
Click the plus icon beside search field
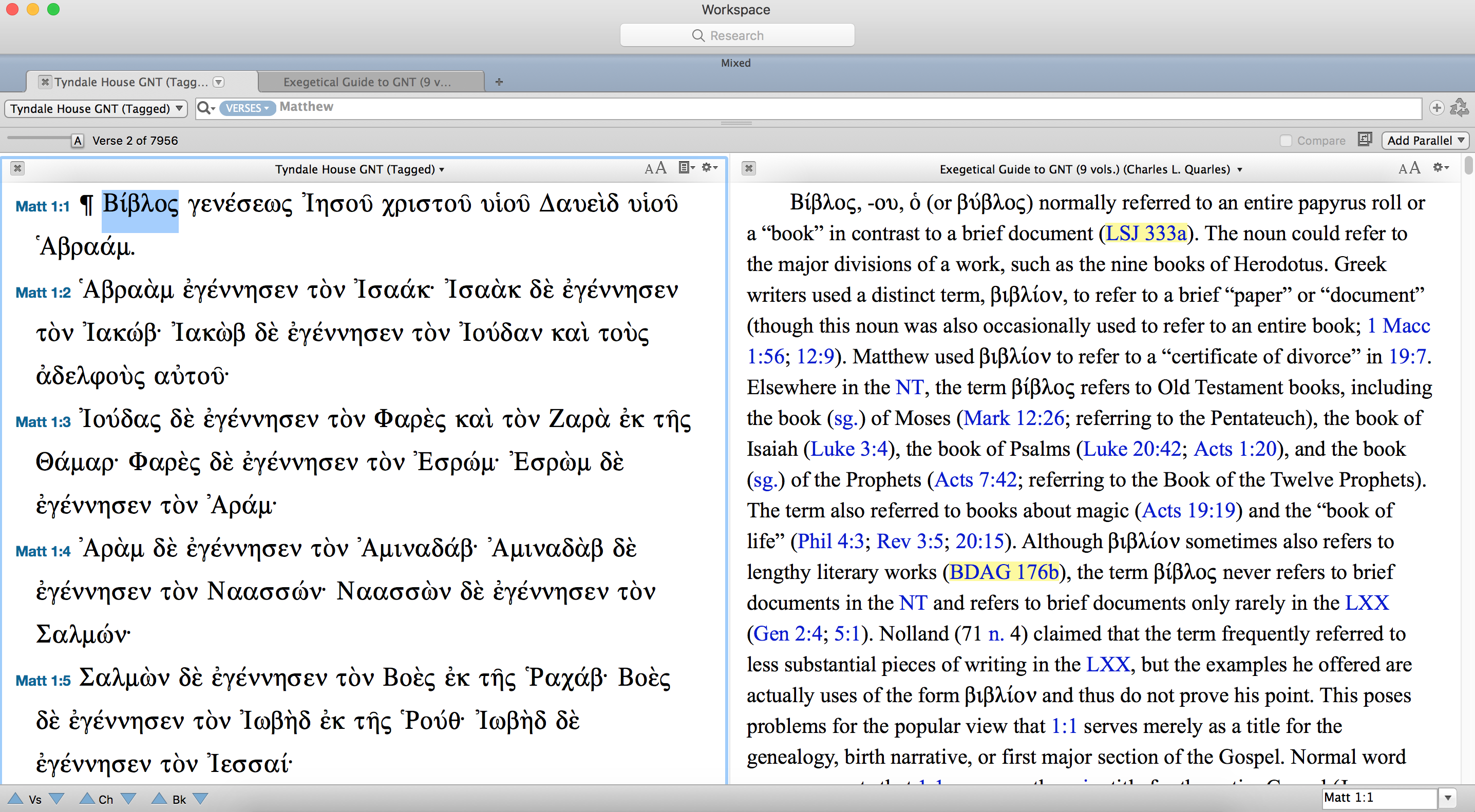point(1436,108)
